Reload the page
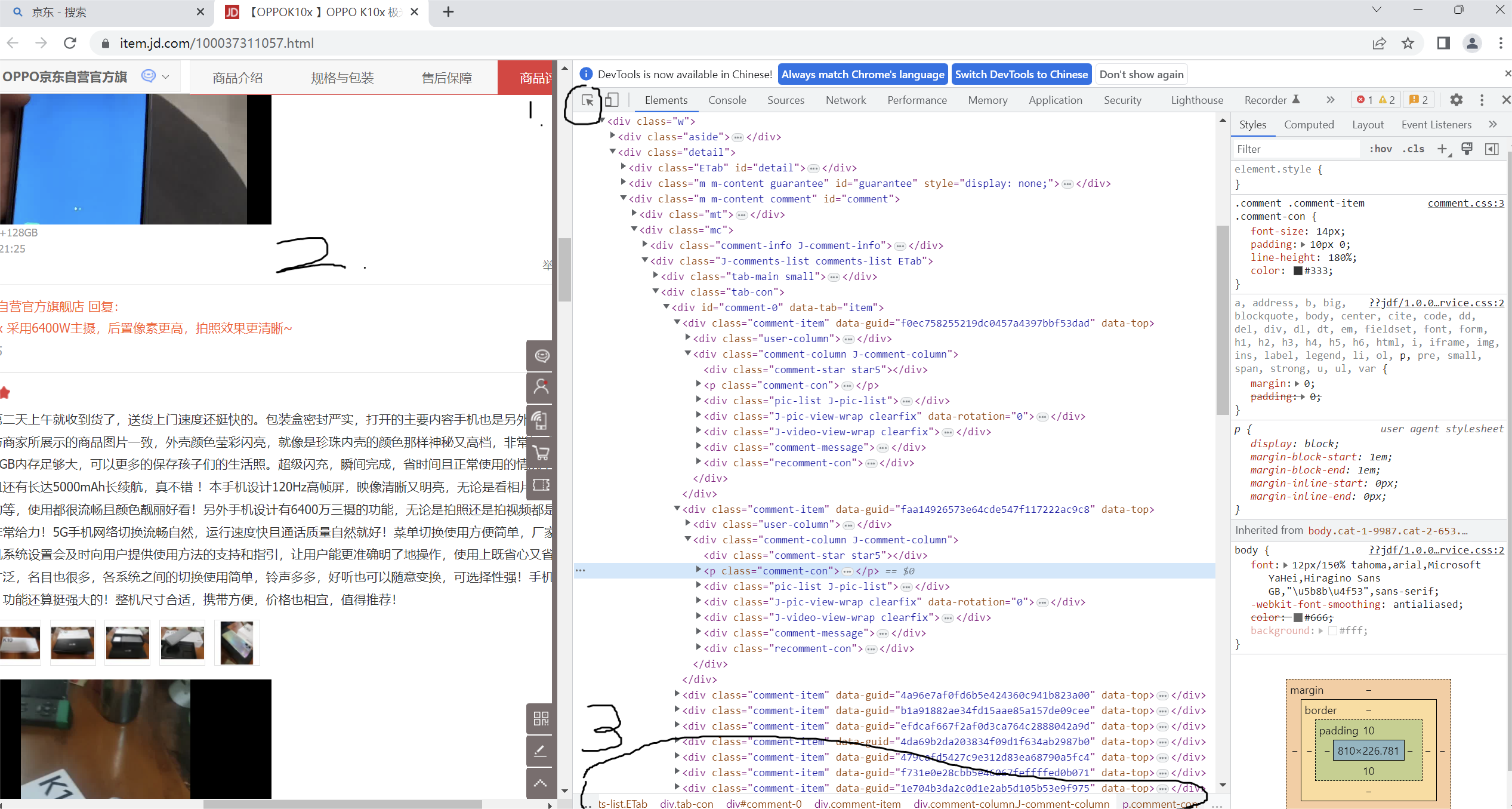Image resolution: width=1512 pixels, height=809 pixels. click(x=70, y=43)
